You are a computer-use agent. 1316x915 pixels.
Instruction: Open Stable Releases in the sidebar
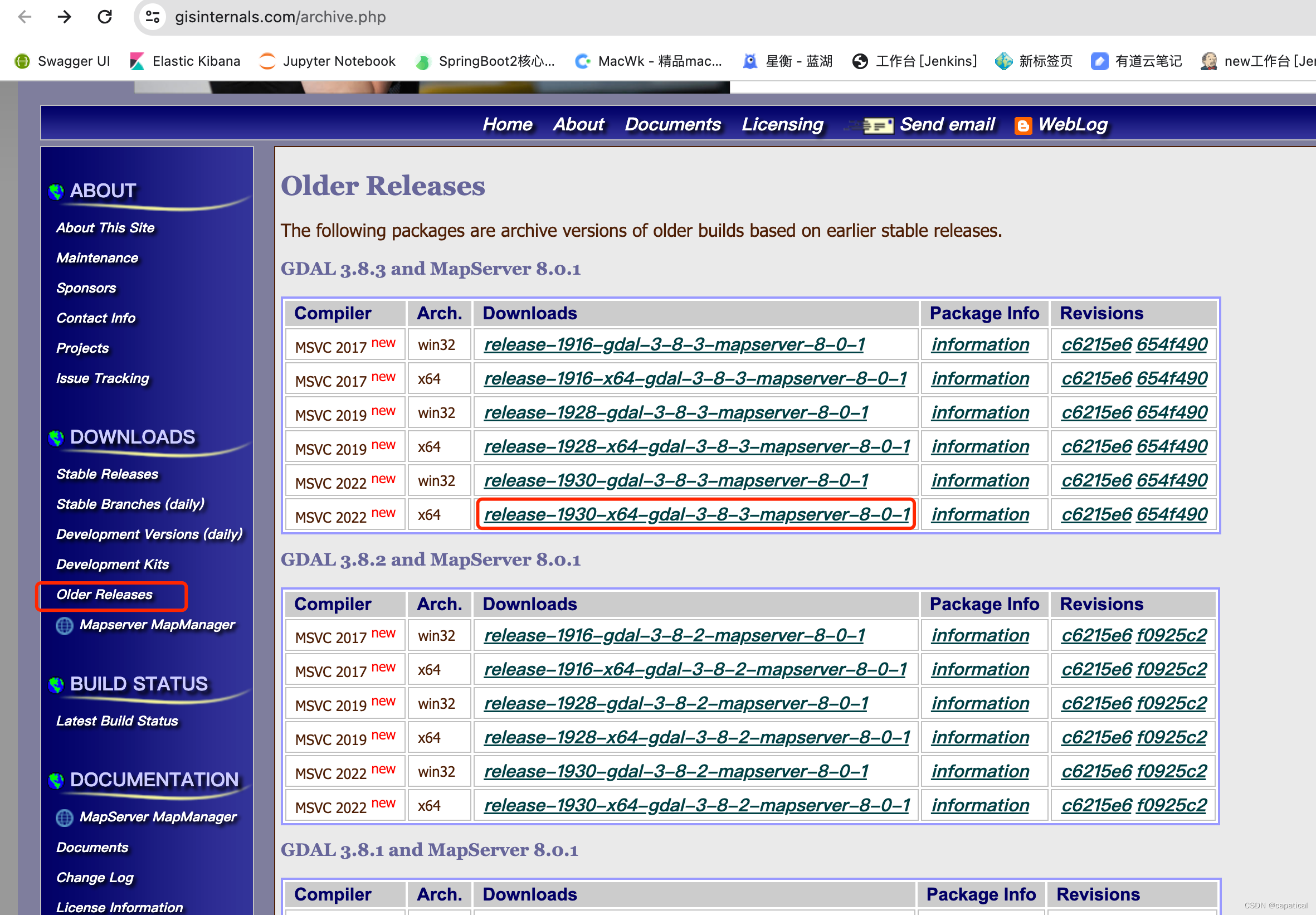107,474
